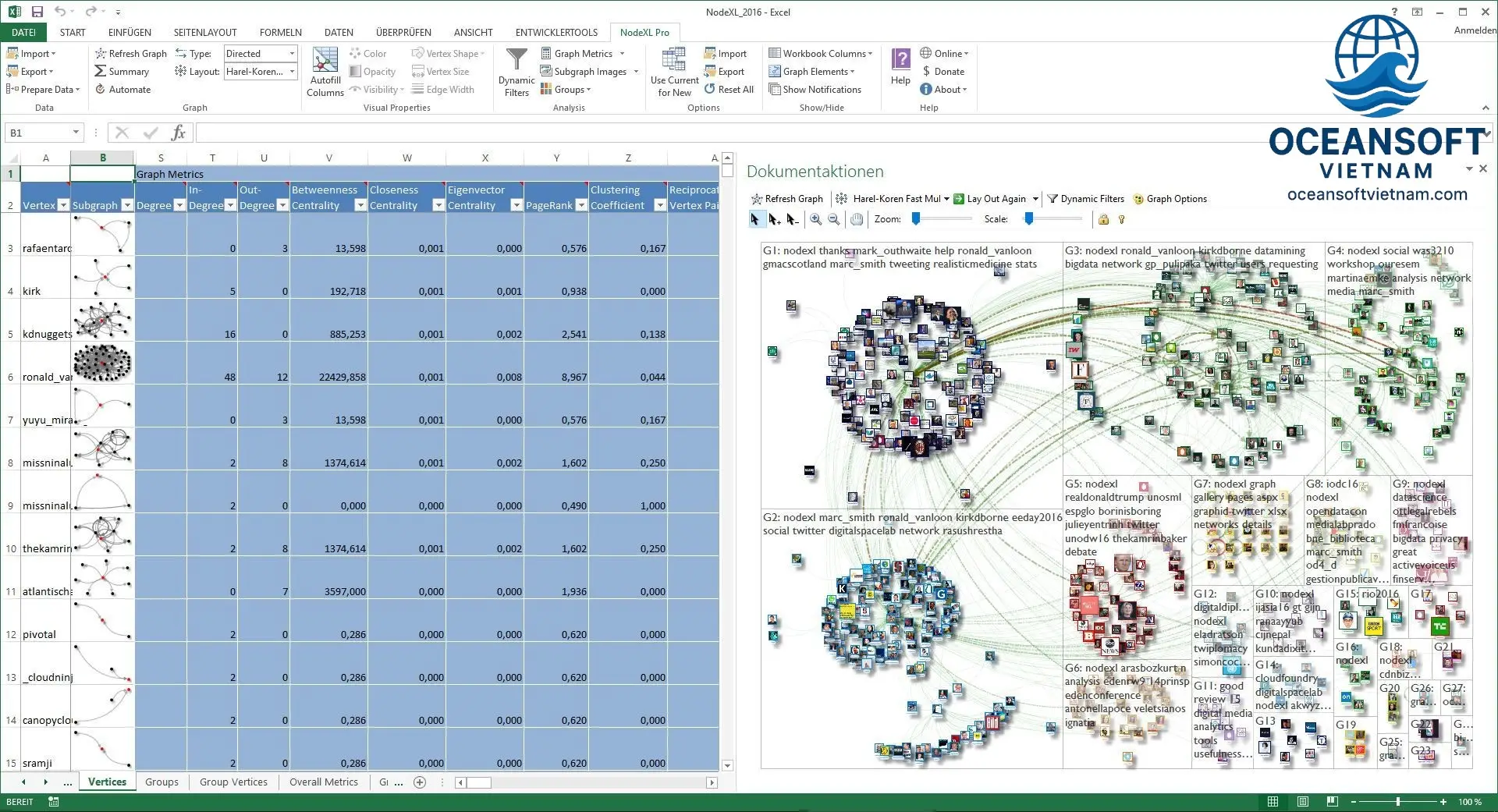Click the Autofill Columns icon in ribbon
The width and height of the screenshot is (1498, 812).
(x=325, y=61)
